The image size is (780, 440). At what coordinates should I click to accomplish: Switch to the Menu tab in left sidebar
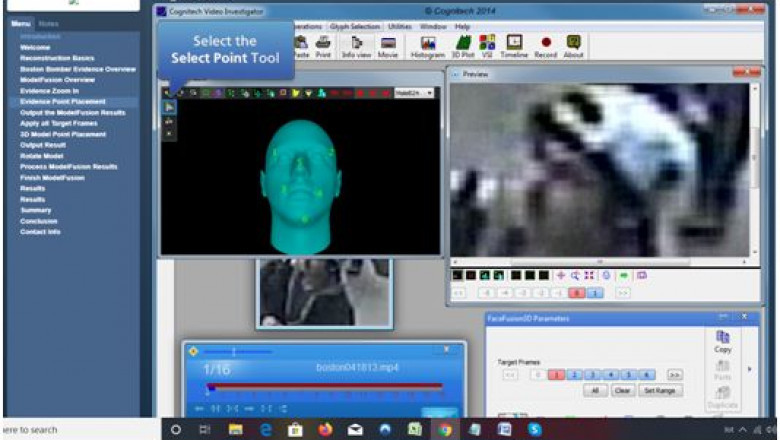coord(21,23)
